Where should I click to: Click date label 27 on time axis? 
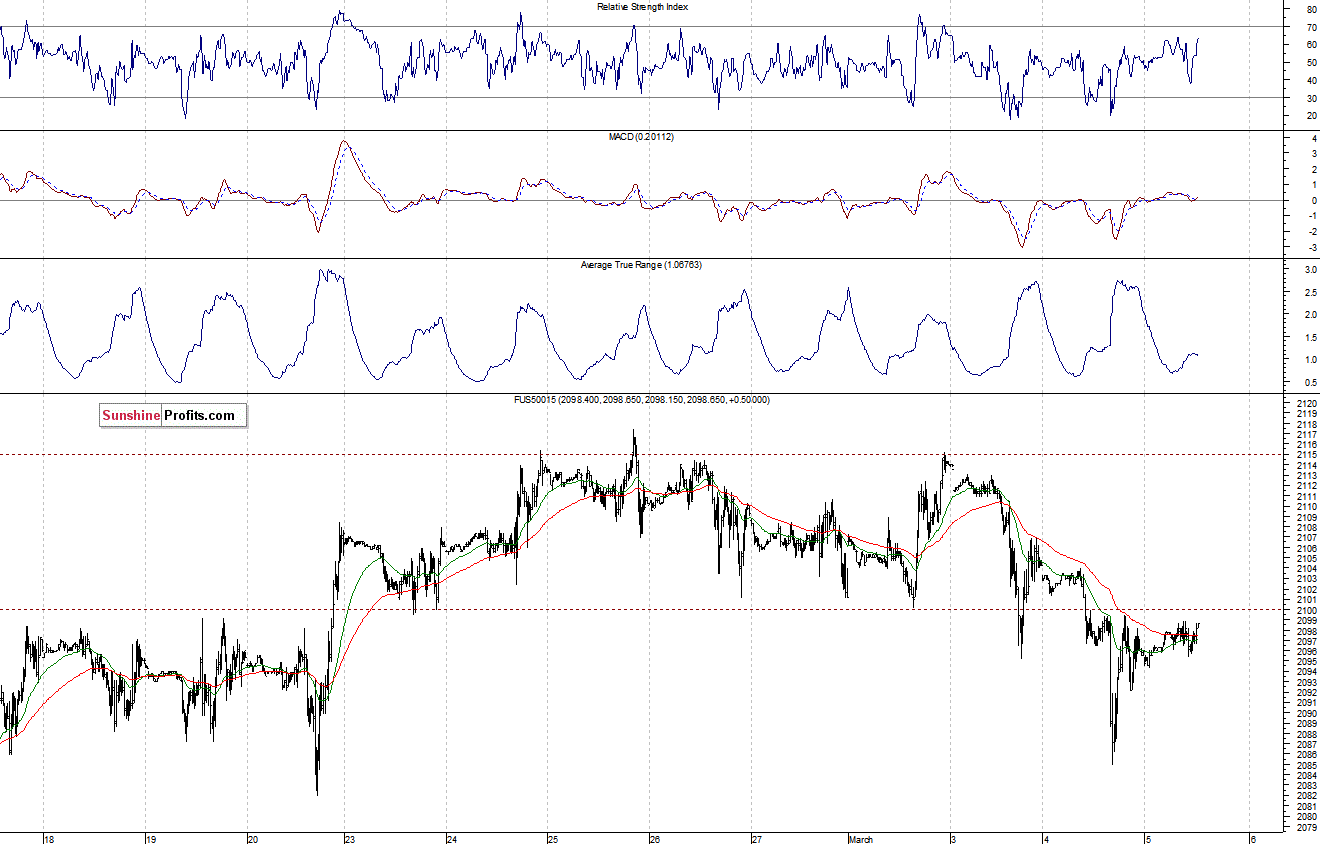pos(757,839)
